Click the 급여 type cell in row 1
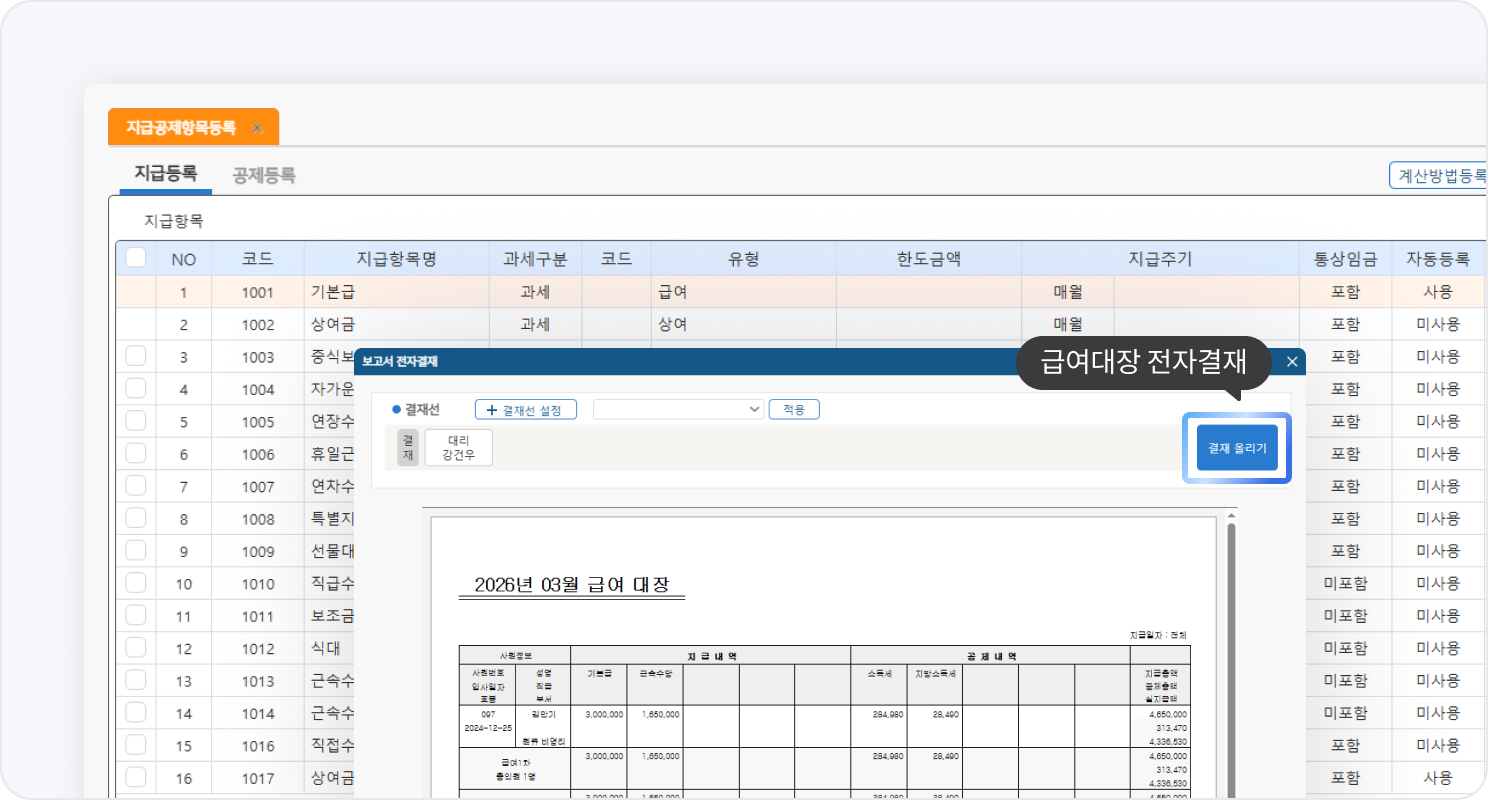The height and width of the screenshot is (800, 1488). click(x=744, y=293)
